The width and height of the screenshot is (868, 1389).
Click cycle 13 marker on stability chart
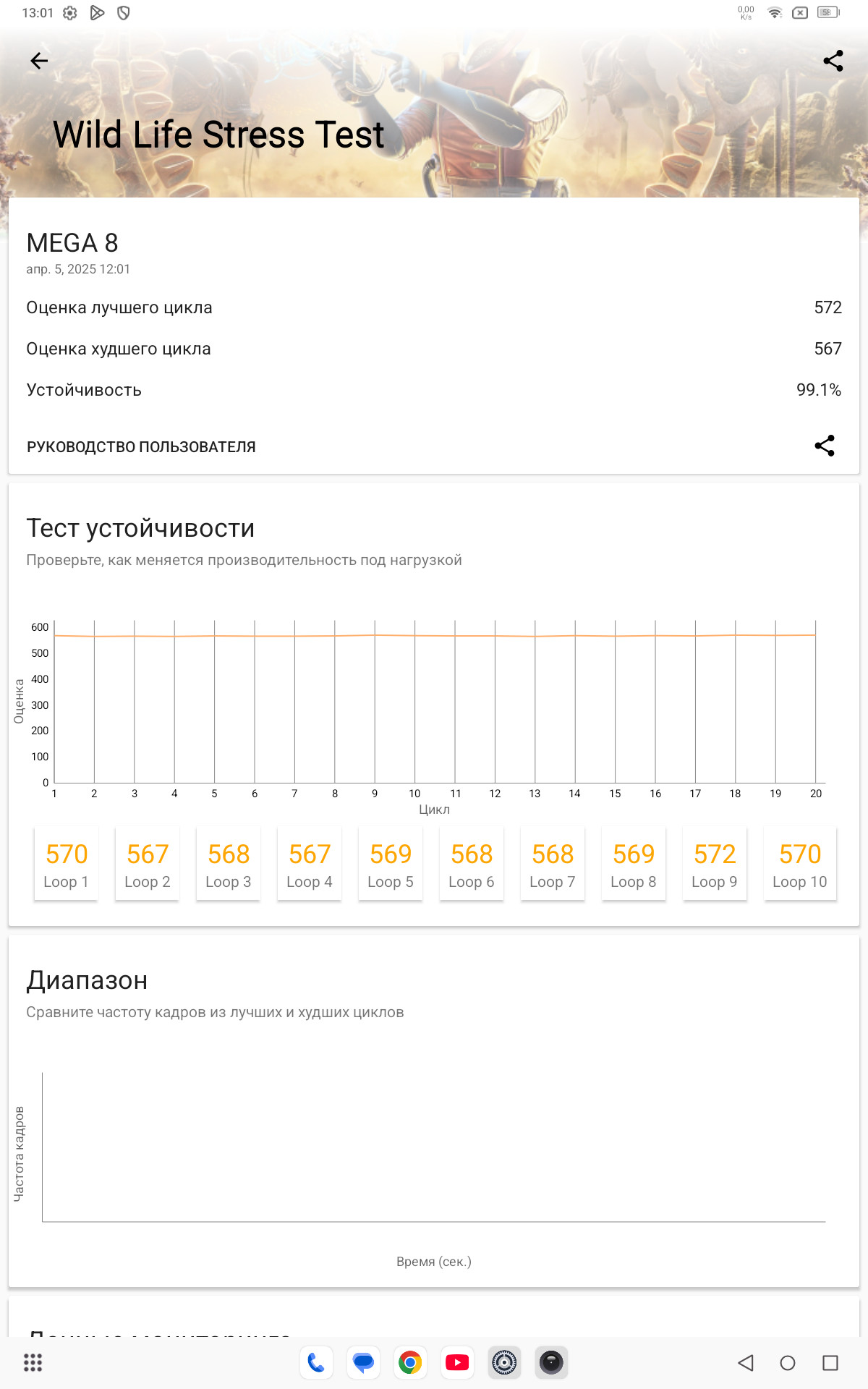click(535, 794)
